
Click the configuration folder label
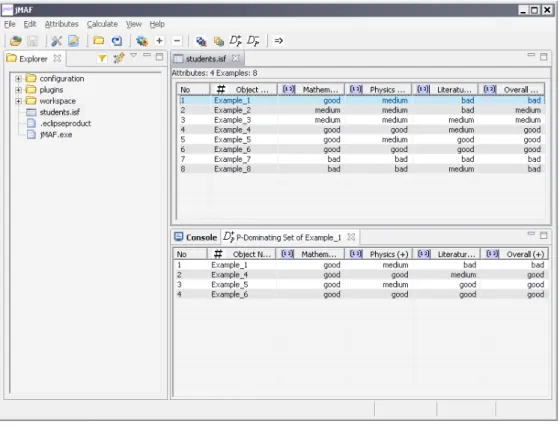pos(62,79)
